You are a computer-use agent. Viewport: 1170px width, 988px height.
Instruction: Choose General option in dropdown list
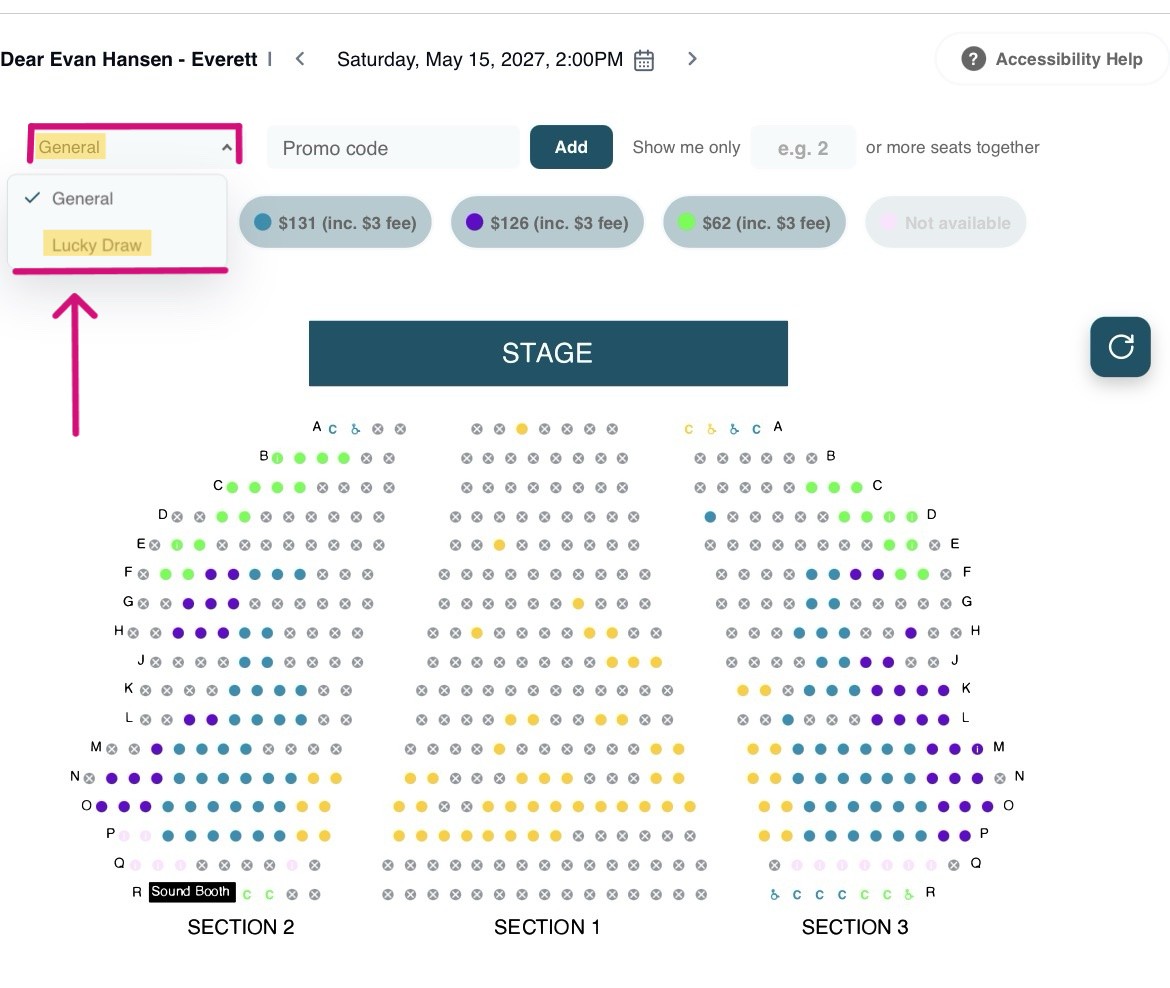[x=83, y=198]
